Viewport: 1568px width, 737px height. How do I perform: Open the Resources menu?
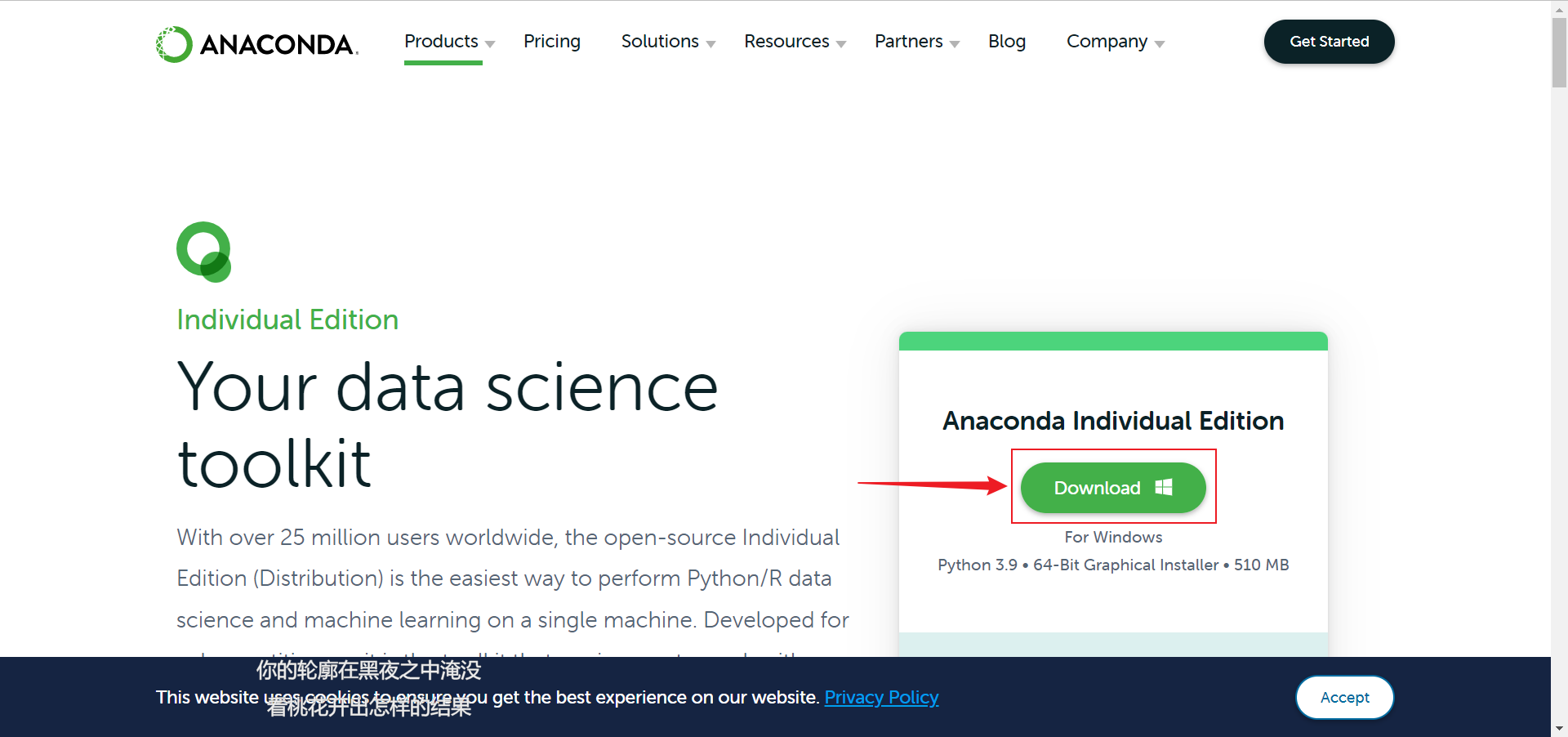(786, 41)
